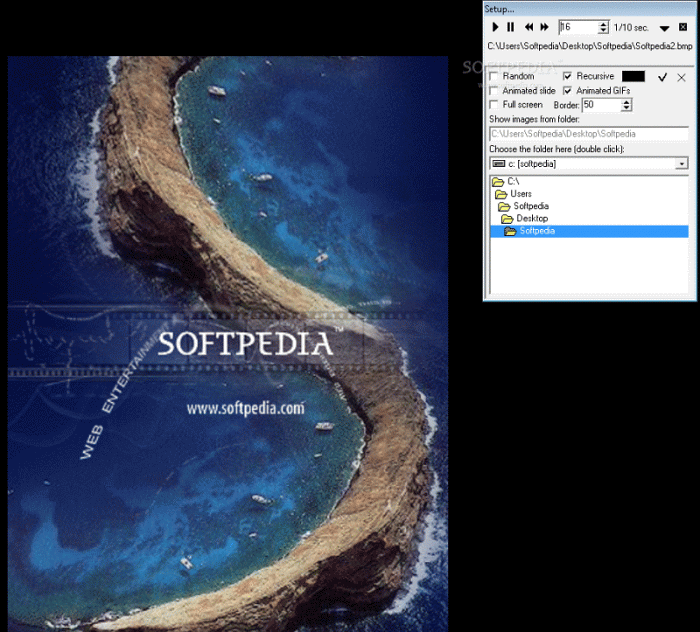
Task: Increase the Border value with up arrow
Action: click(x=627, y=102)
